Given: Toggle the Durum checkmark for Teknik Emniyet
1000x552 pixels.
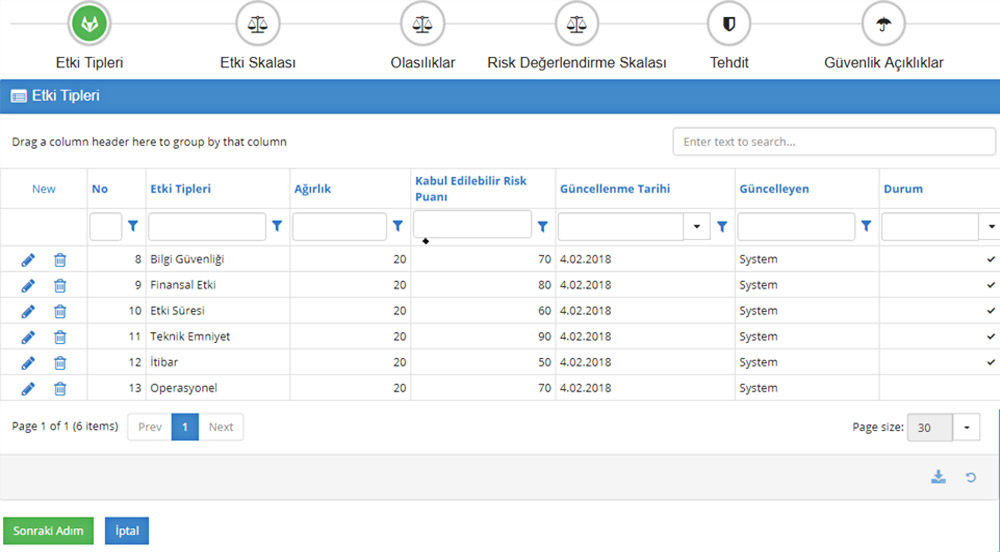Looking at the screenshot, I should coord(990,337).
